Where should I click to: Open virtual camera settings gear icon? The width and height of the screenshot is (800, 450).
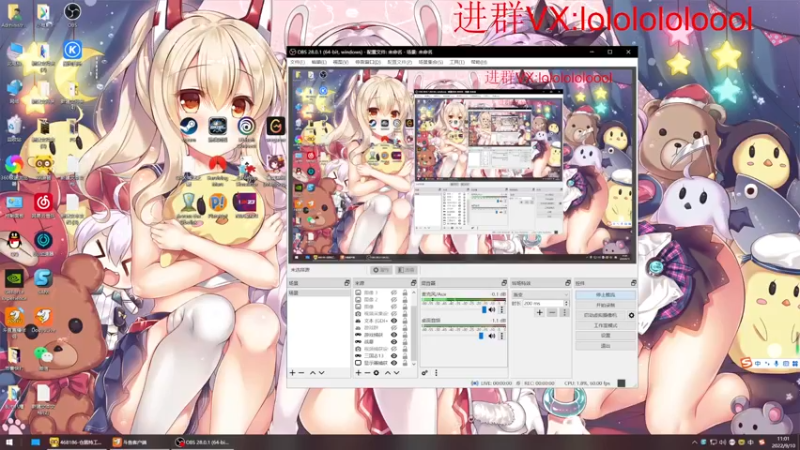pos(631,315)
